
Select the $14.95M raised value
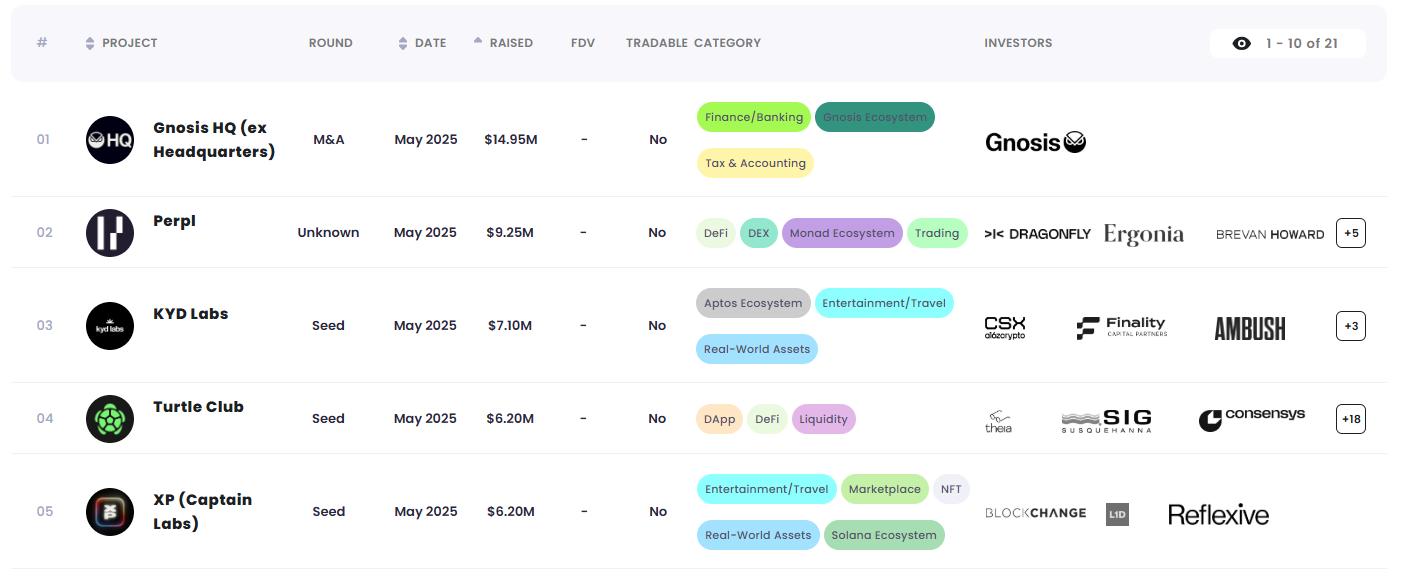[x=511, y=140]
